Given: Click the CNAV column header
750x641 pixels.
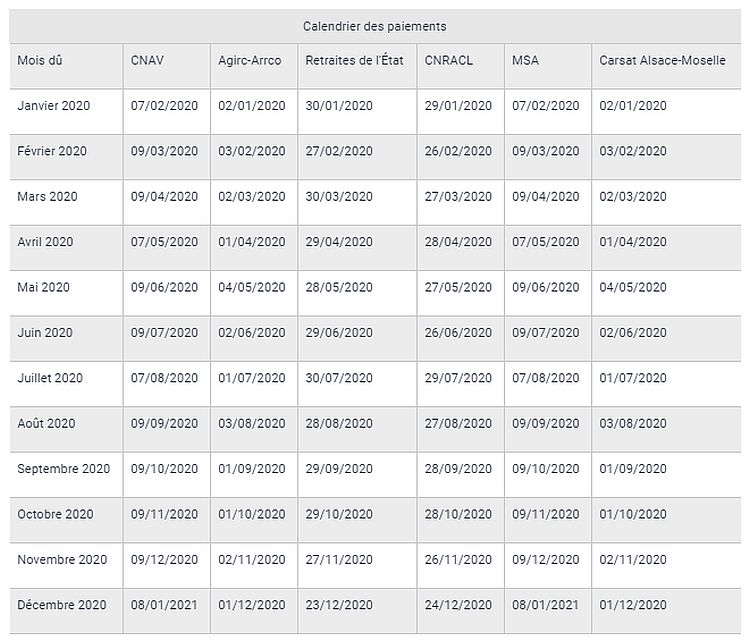Looking at the screenshot, I should (x=147, y=61).
